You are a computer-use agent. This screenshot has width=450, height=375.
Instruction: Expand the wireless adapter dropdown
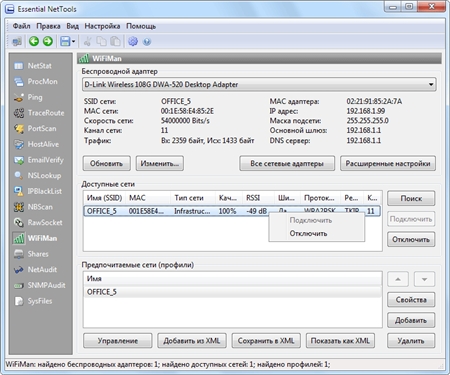[431, 84]
